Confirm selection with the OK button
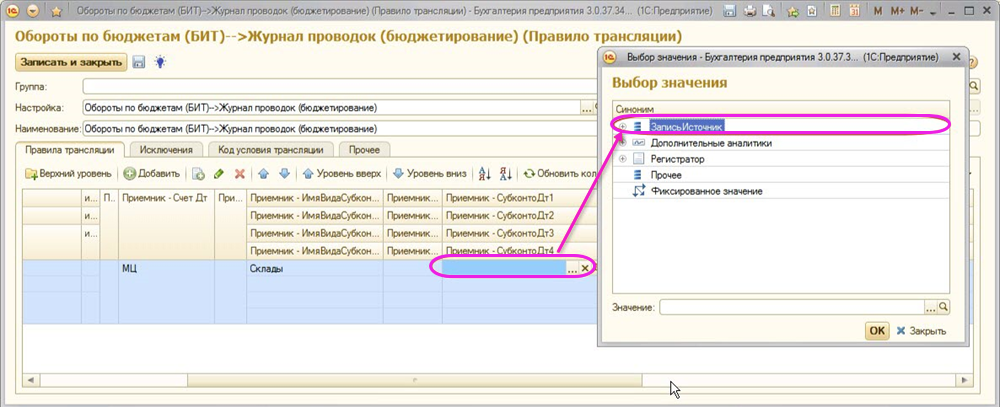Screen dimensions: 1000x407 pyautogui.click(x=876, y=331)
